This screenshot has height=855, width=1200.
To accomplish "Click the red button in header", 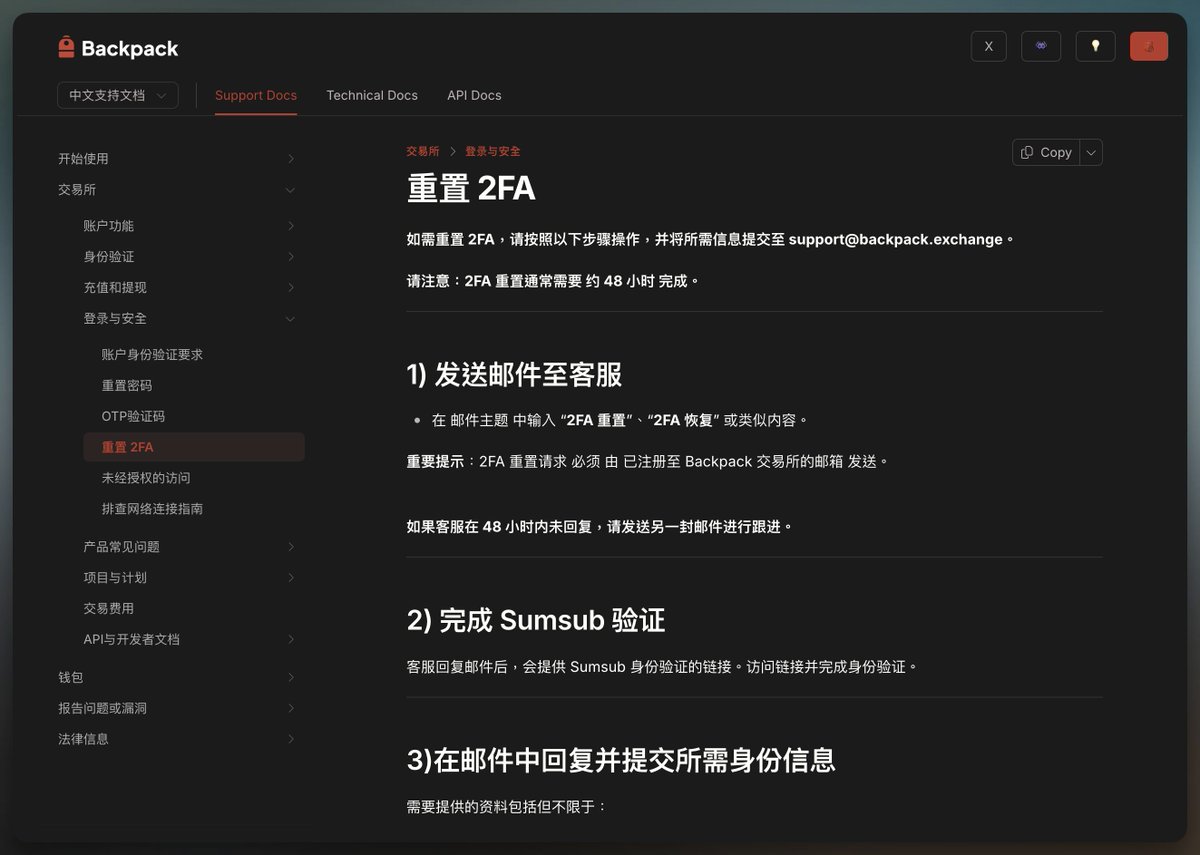I will coord(1149,46).
